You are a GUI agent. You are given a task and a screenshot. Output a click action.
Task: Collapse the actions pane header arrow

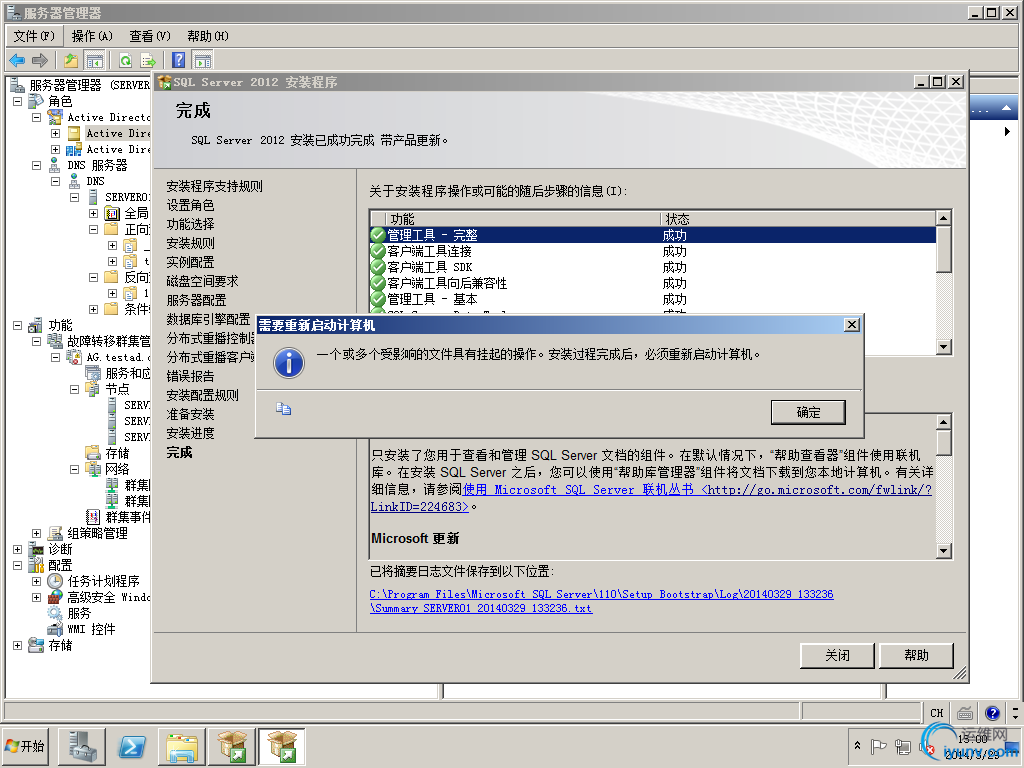point(1006,108)
